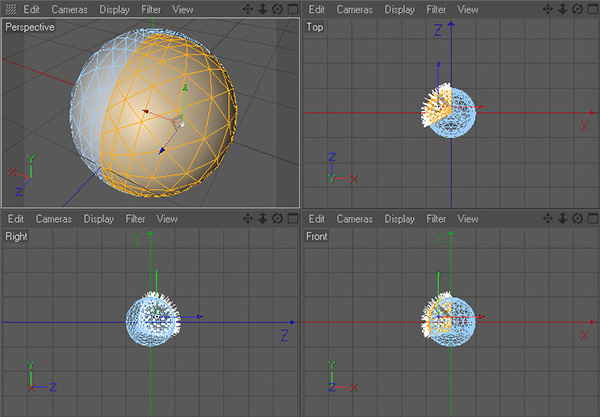The image size is (600, 417).
Task: Toggle maximize icon of the Front viewport
Action: click(593, 218)
